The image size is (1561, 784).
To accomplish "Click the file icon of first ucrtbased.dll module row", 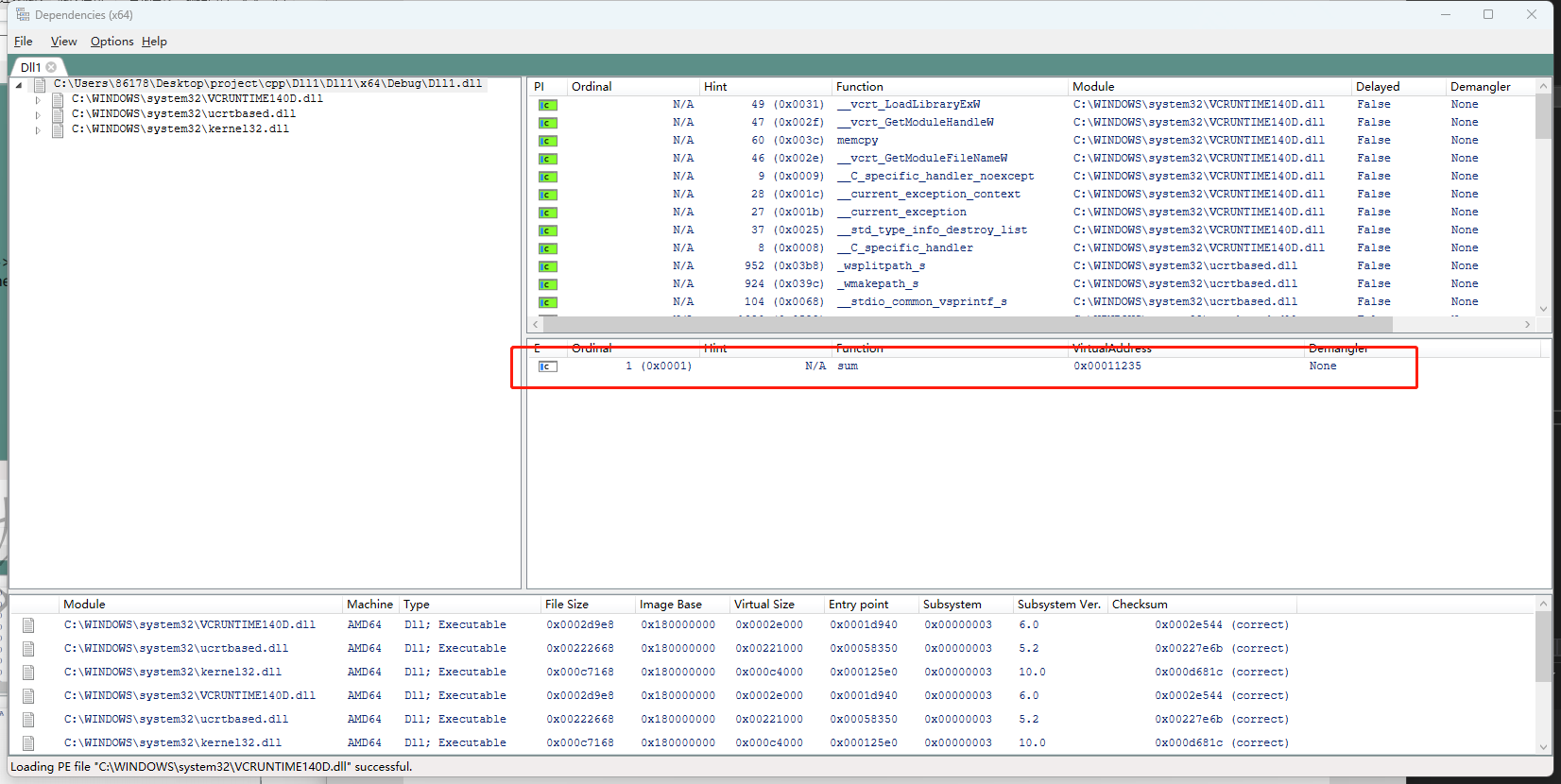I will click(x=28, y=649).
